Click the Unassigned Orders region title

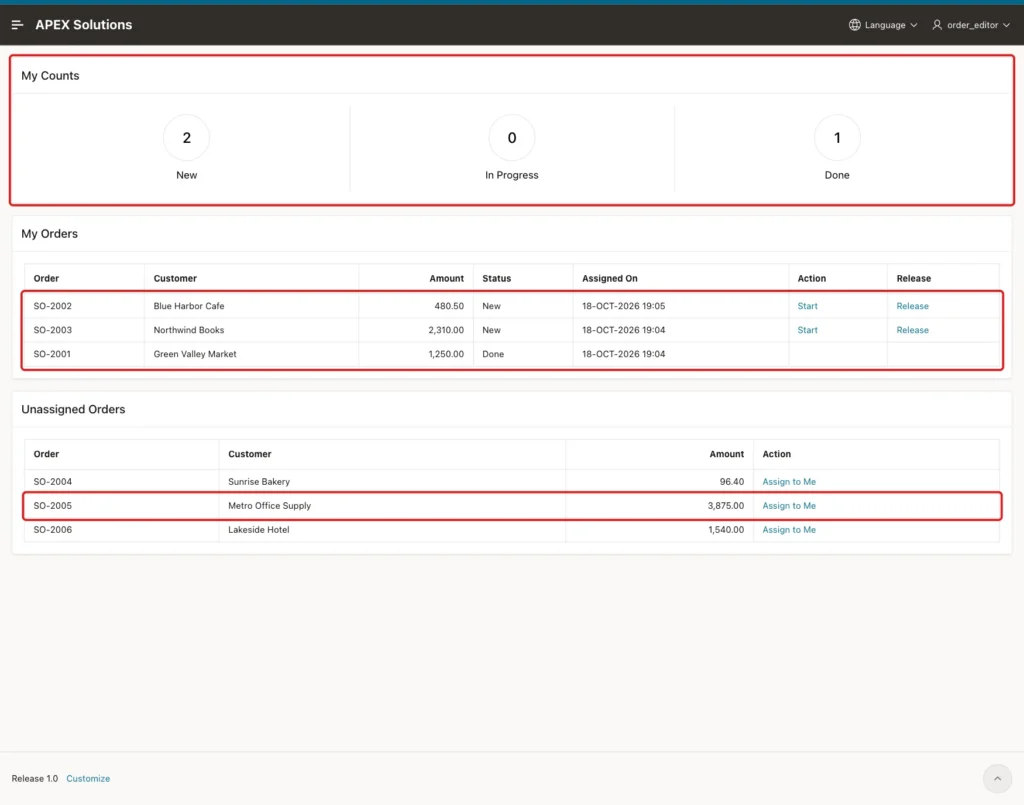tap(73, 409)
